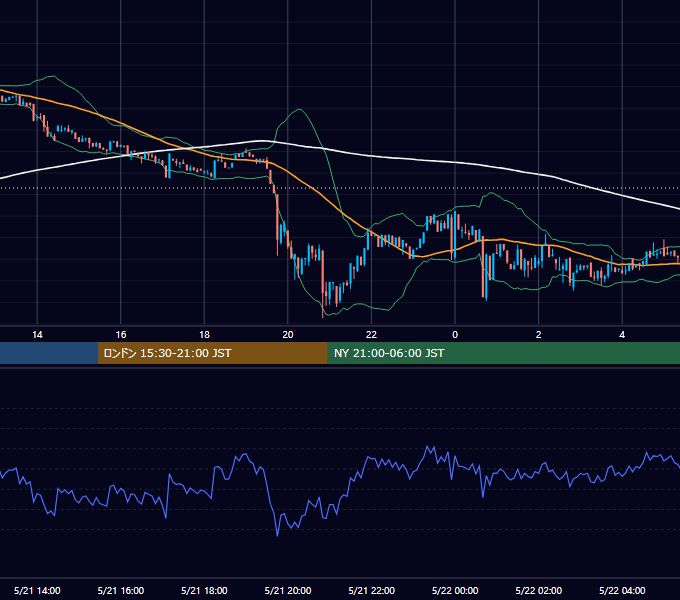The image size is (680, 600).
Task: Click the 5/21 16:00 date label
Action: coord(121,590)
